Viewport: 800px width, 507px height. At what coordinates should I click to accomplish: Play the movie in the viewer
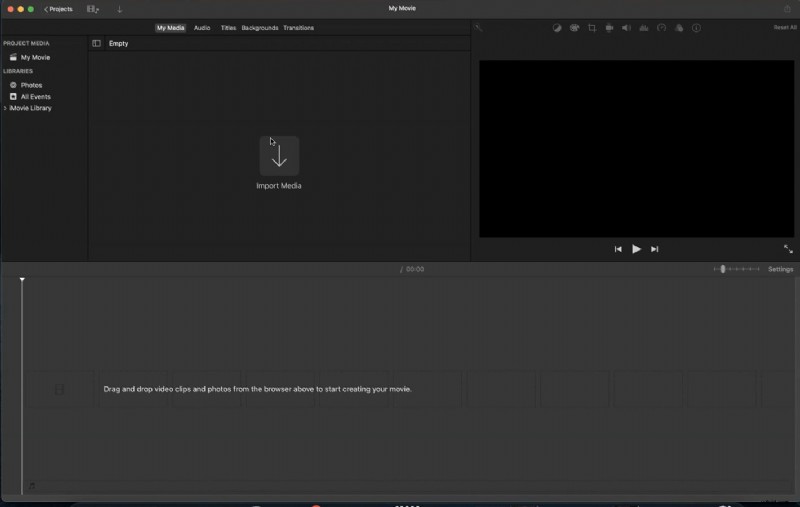(x=636, y=249)
